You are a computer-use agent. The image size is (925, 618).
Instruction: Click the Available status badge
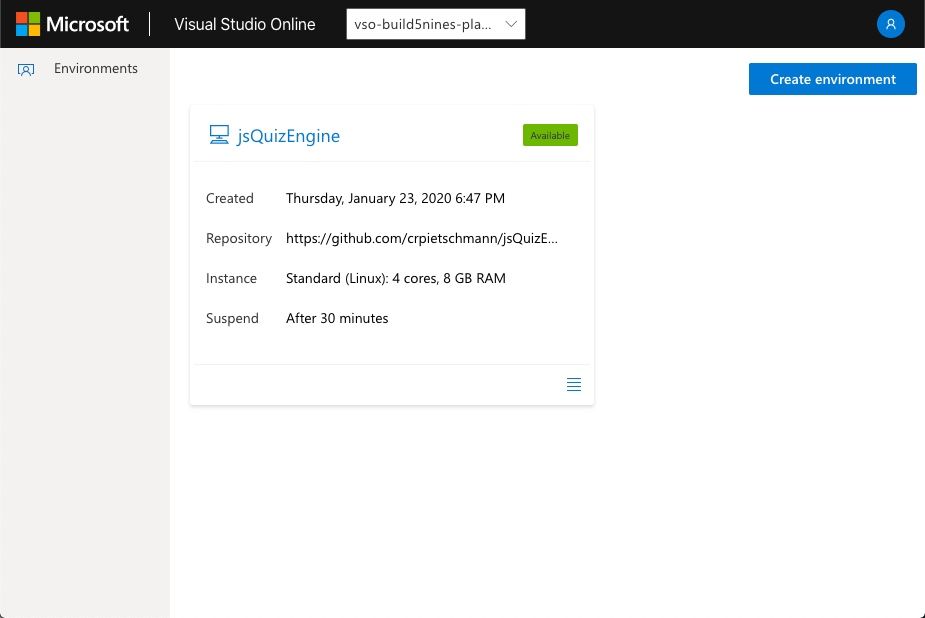(x=550, y=135)
